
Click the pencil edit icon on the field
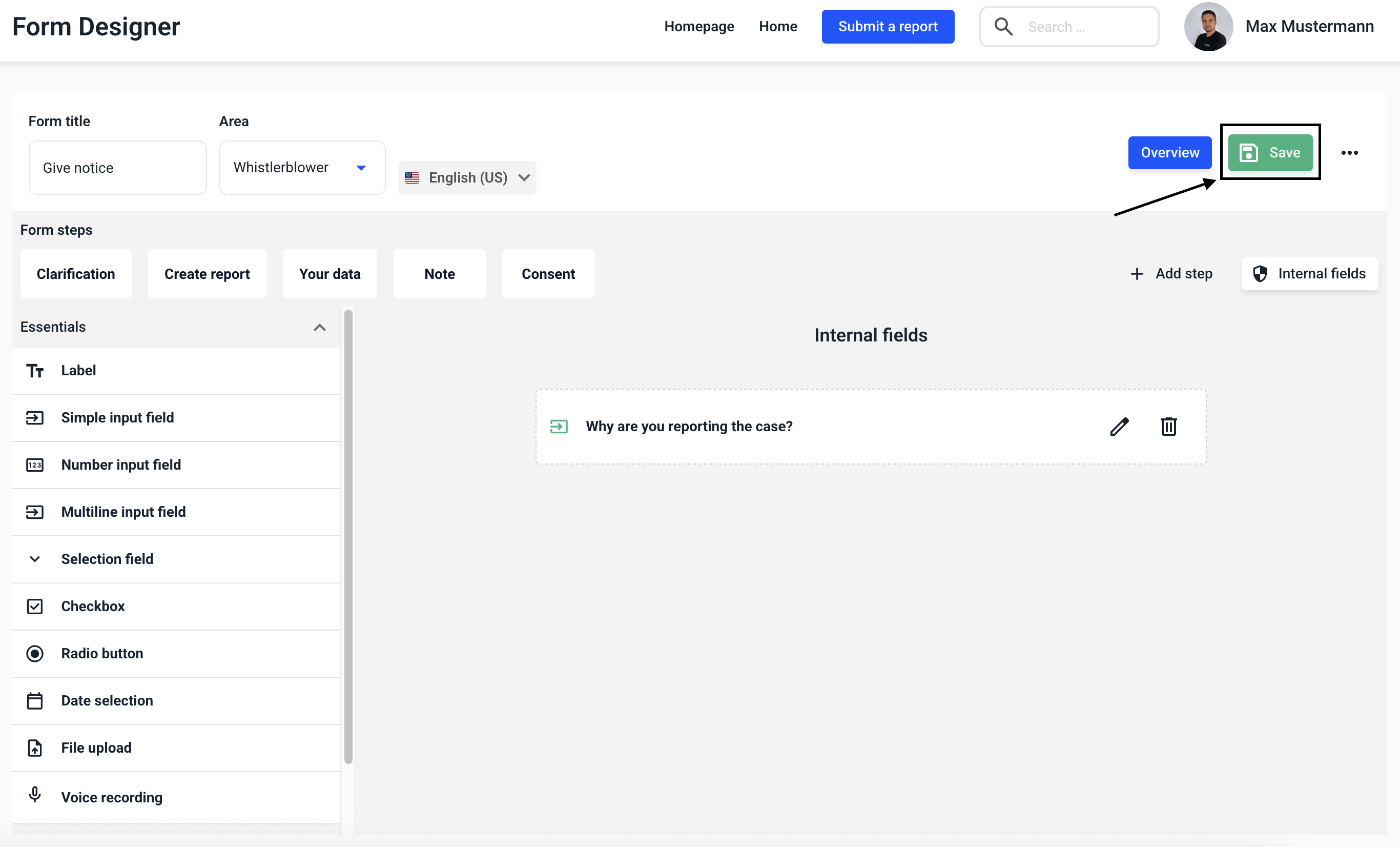pyautogui.click(x=1119, y=427)
